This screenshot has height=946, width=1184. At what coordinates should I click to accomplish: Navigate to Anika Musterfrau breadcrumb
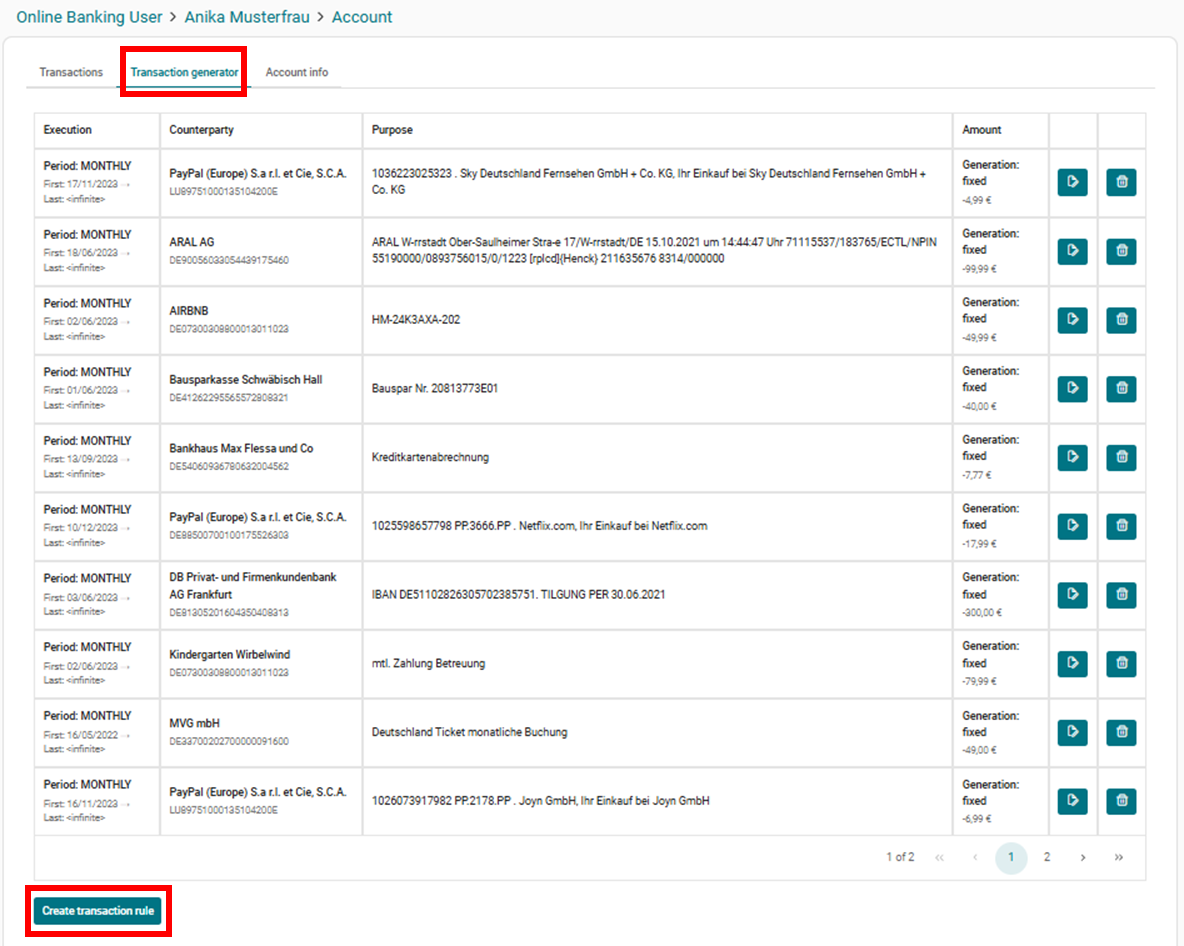point(249,17)
